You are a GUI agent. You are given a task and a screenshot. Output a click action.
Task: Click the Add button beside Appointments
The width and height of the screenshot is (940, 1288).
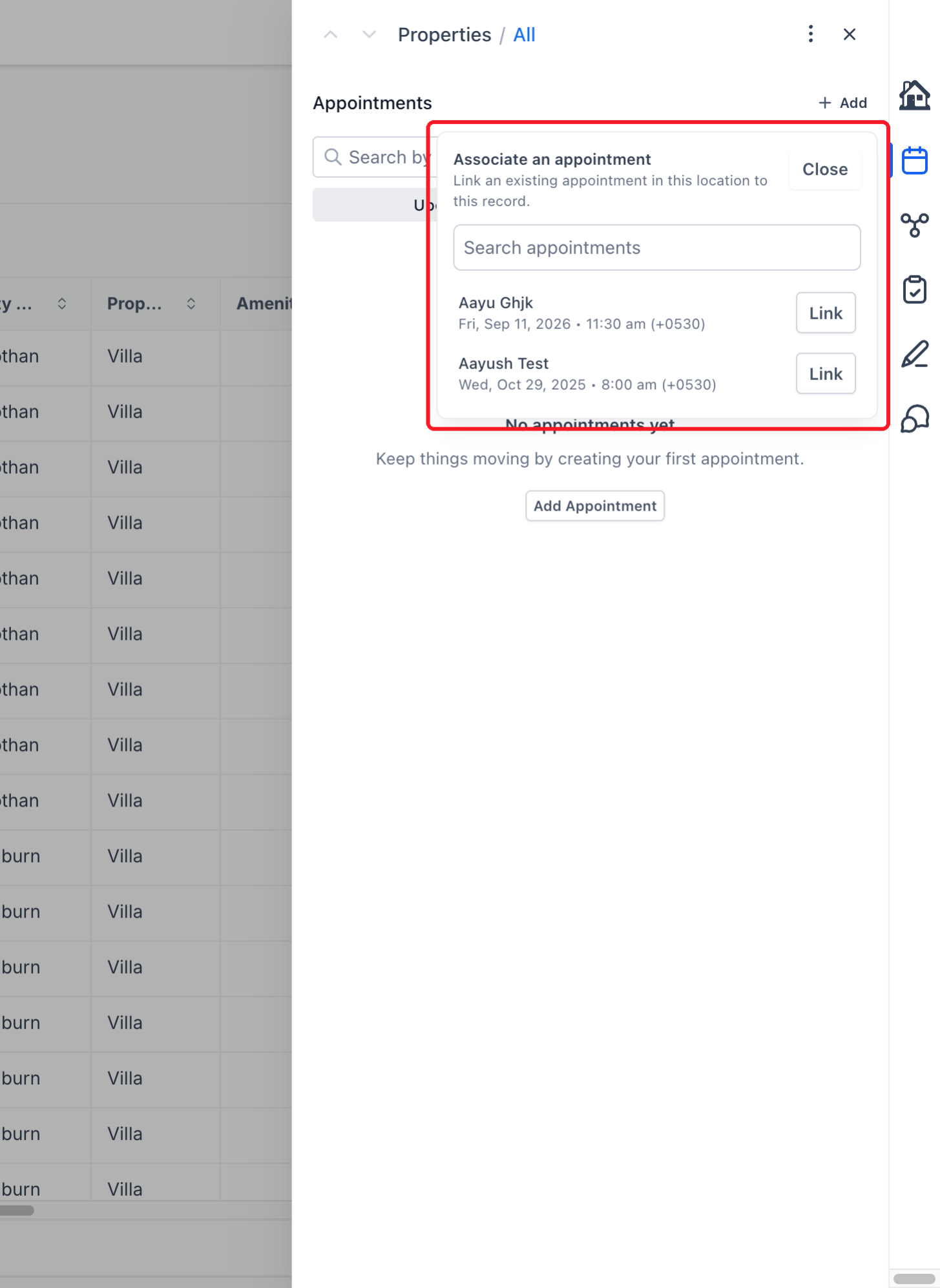coord(842,103)
